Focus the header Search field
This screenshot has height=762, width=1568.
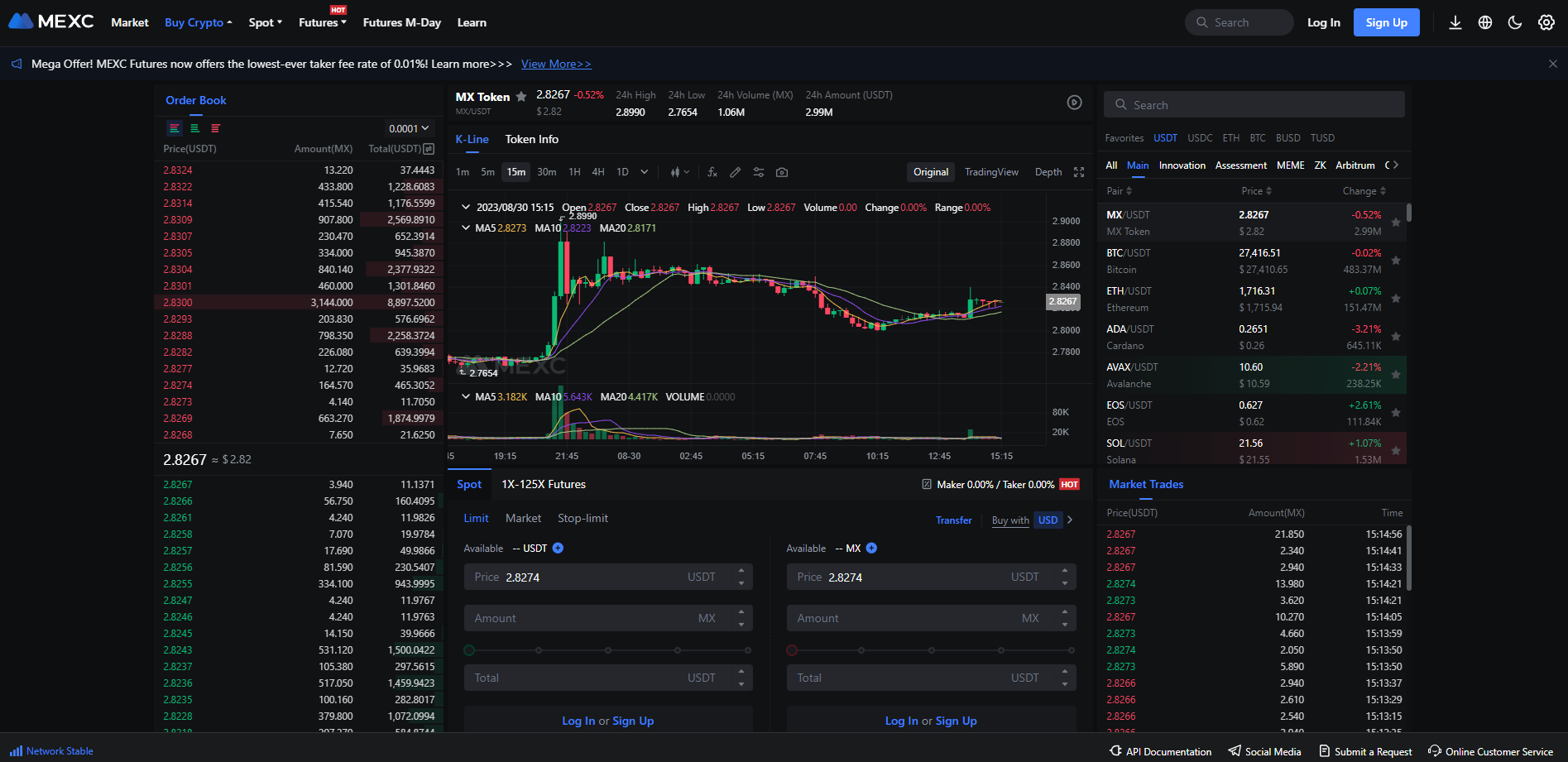pyautogui.click(x=1240, y=22)
